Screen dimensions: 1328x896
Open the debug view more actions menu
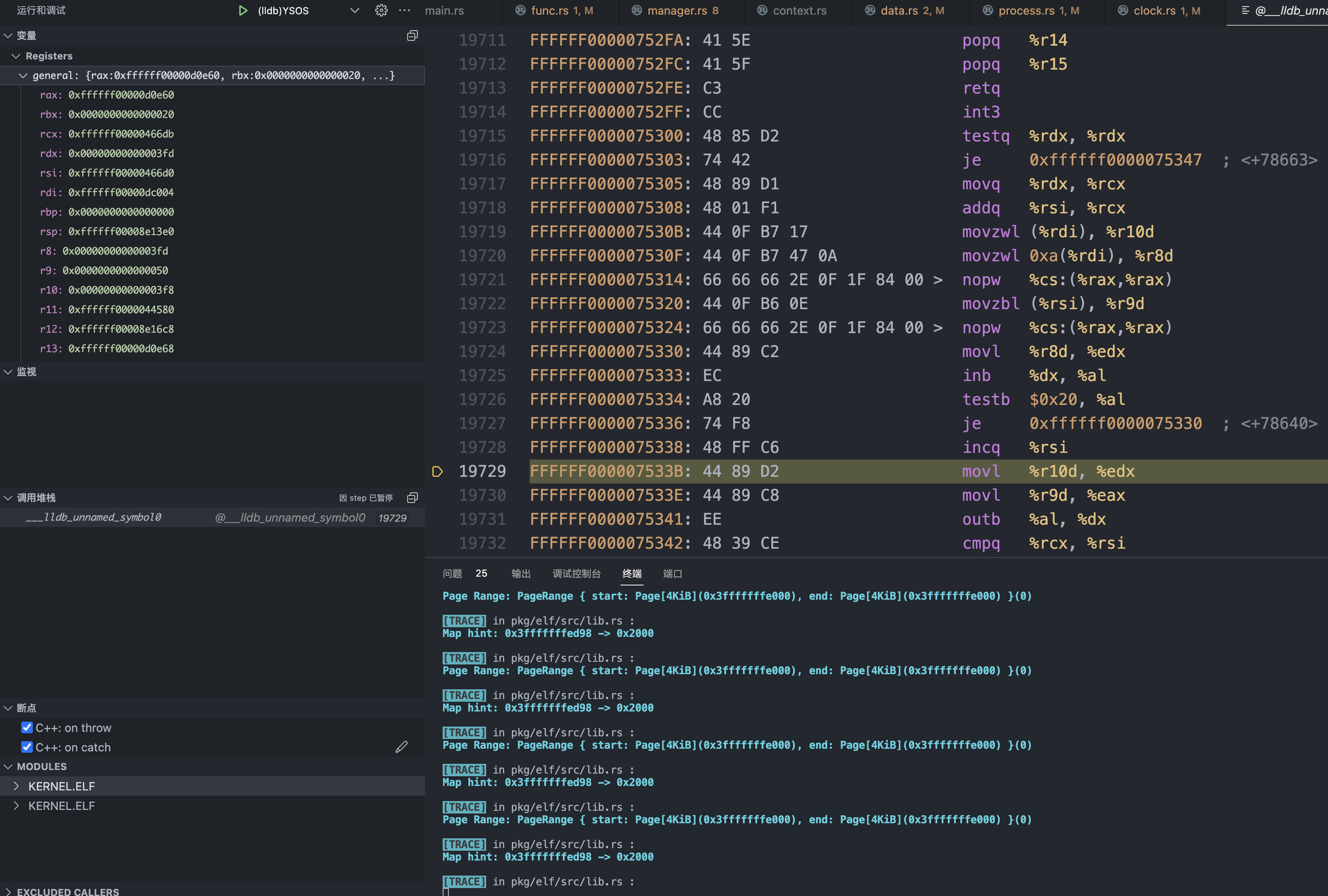point(405,10)
